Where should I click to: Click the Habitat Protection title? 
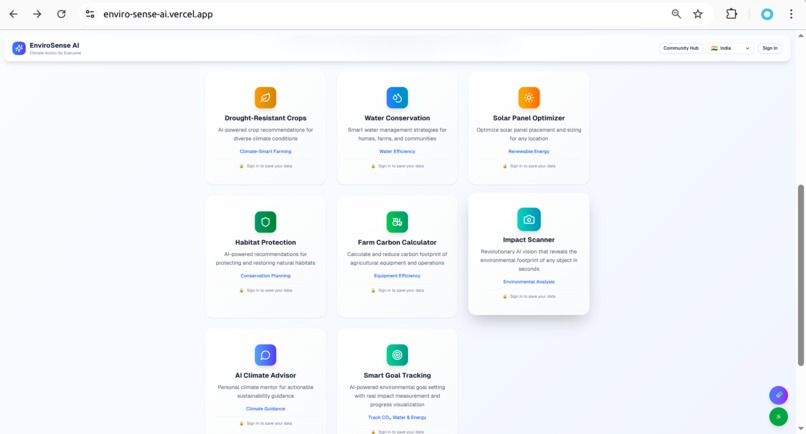point(265,242)
